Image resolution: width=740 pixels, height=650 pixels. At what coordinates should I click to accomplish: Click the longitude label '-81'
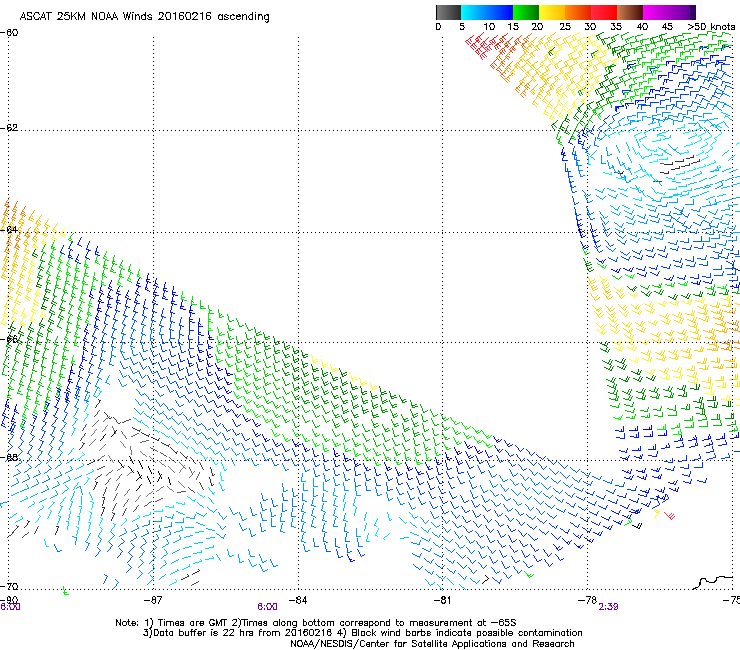tap(442, 600)
